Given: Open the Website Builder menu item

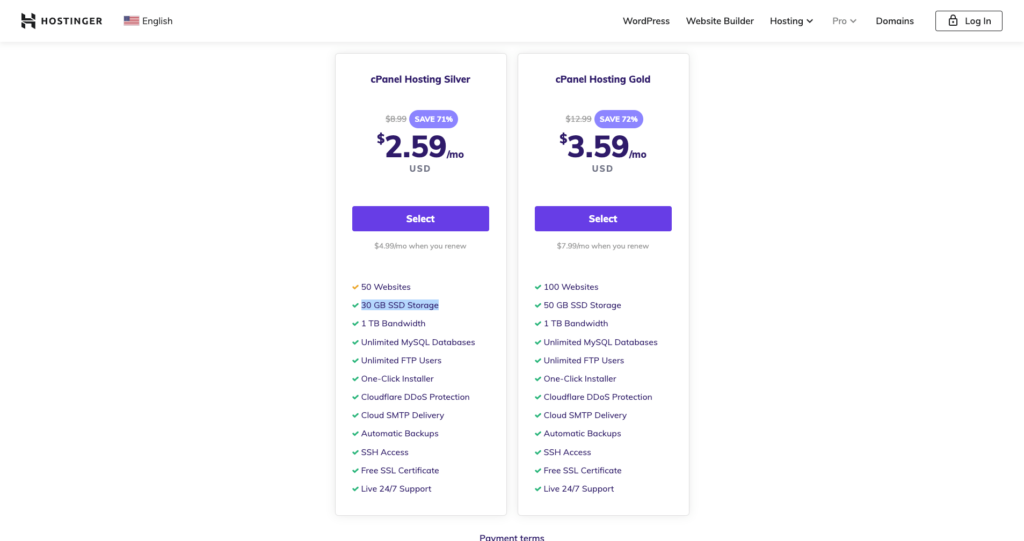Looking at the screenshot, I should point(720,21).
